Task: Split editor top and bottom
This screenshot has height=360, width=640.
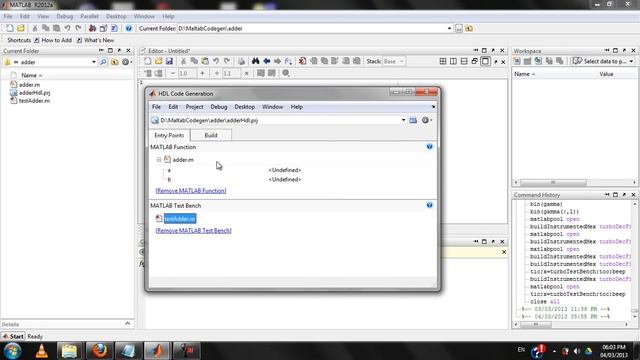Action: pyautogui.click(x=464, y=61)
